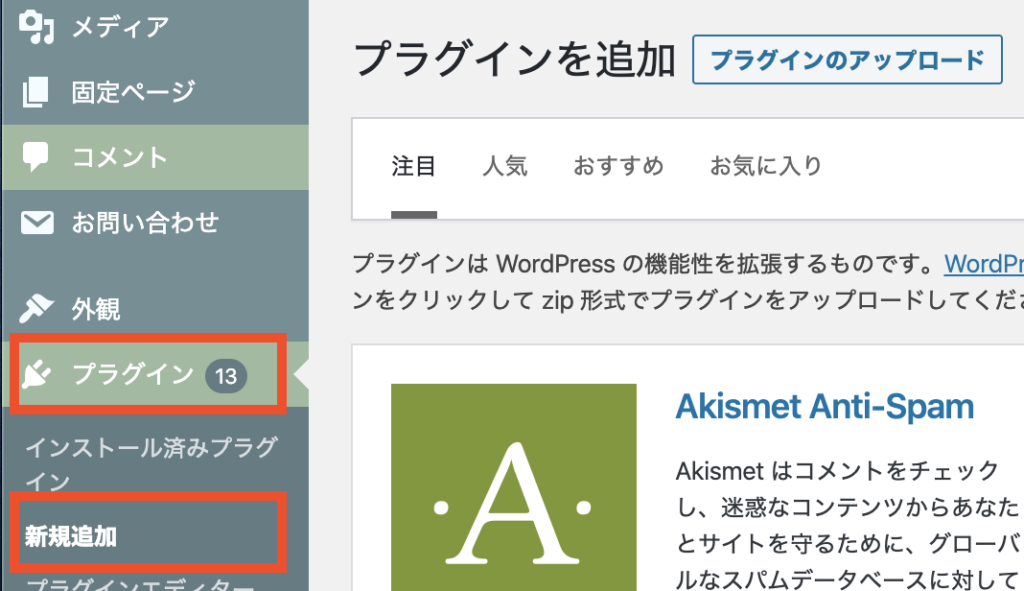This screenshot has width=1024, height=591.
Task: Click the コメント speech bubble icon
Action: pos(36,157)
